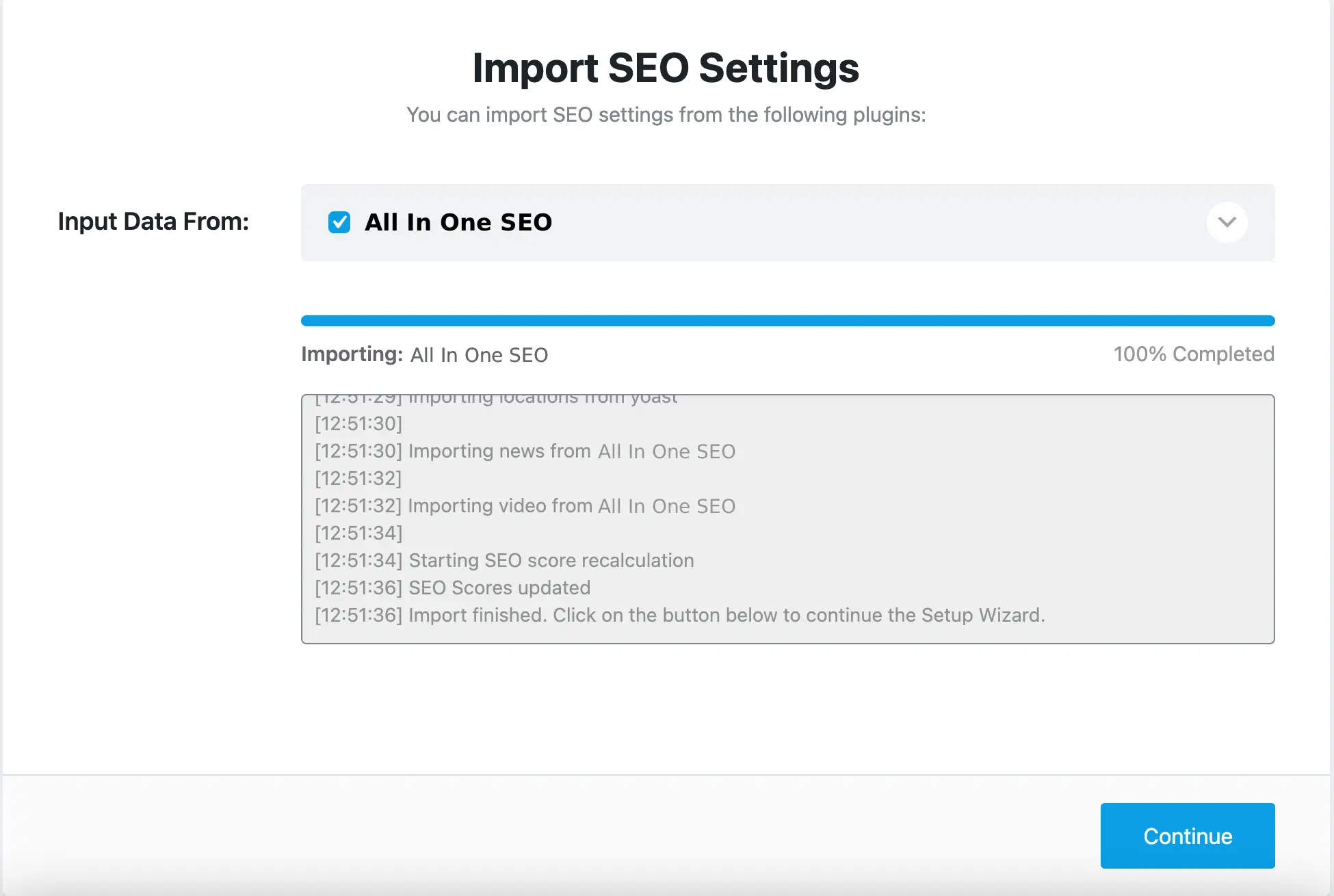Click the Import SEO Settings heading
1334x896 pixels.
[666, 68]
